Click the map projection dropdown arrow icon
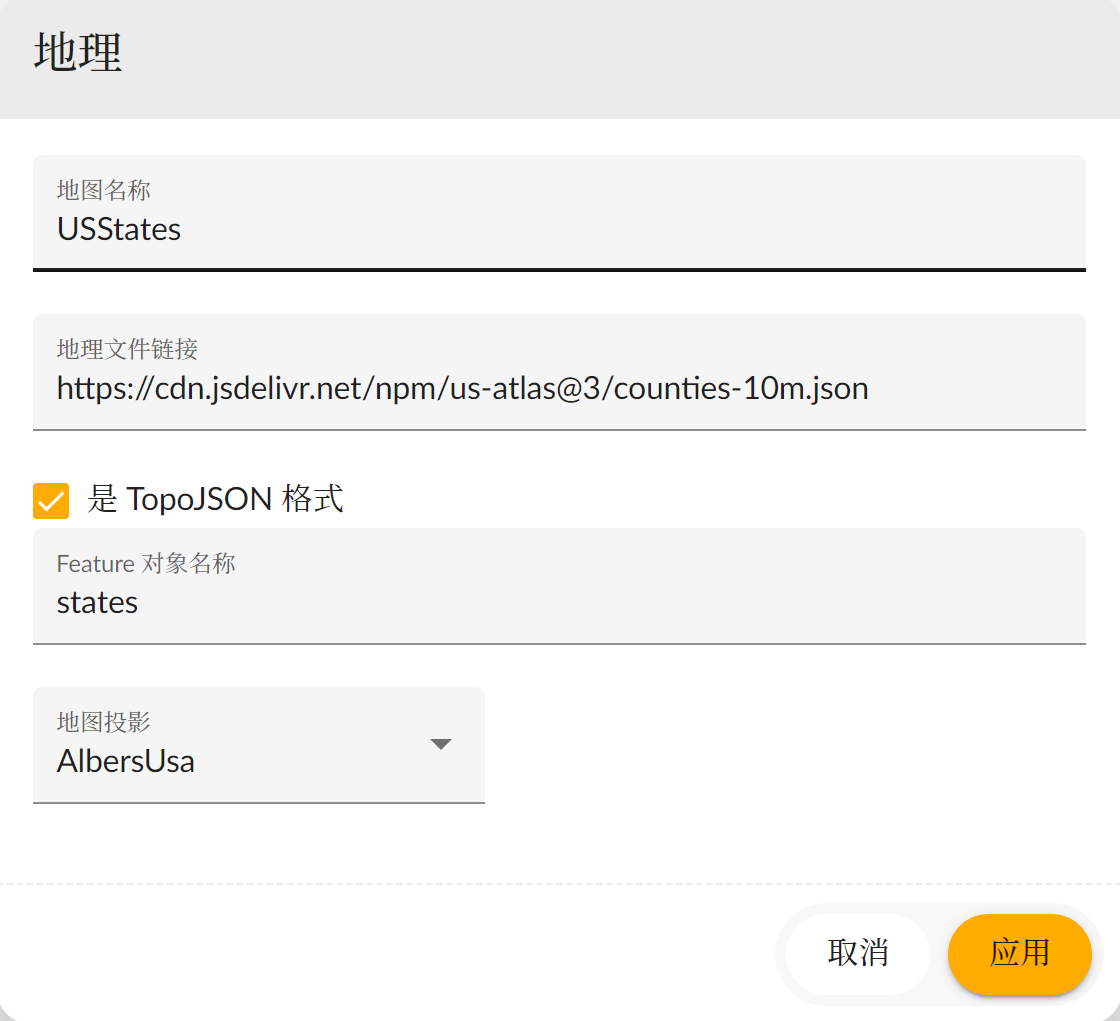The width and height of the screenshot is (1120, 1021). click(x=440, y=744)
